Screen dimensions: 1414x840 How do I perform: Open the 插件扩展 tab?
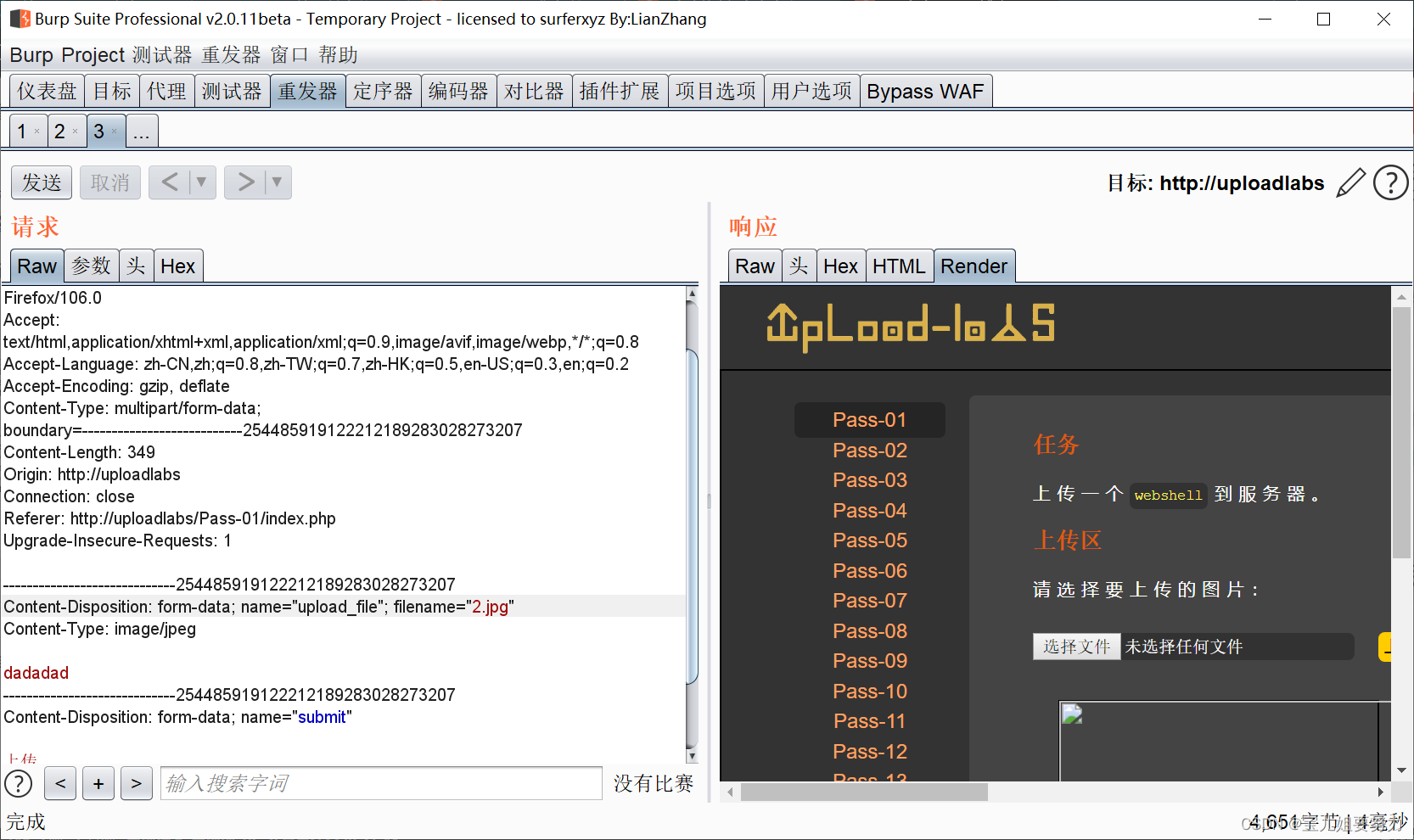(x=620, y=91)
